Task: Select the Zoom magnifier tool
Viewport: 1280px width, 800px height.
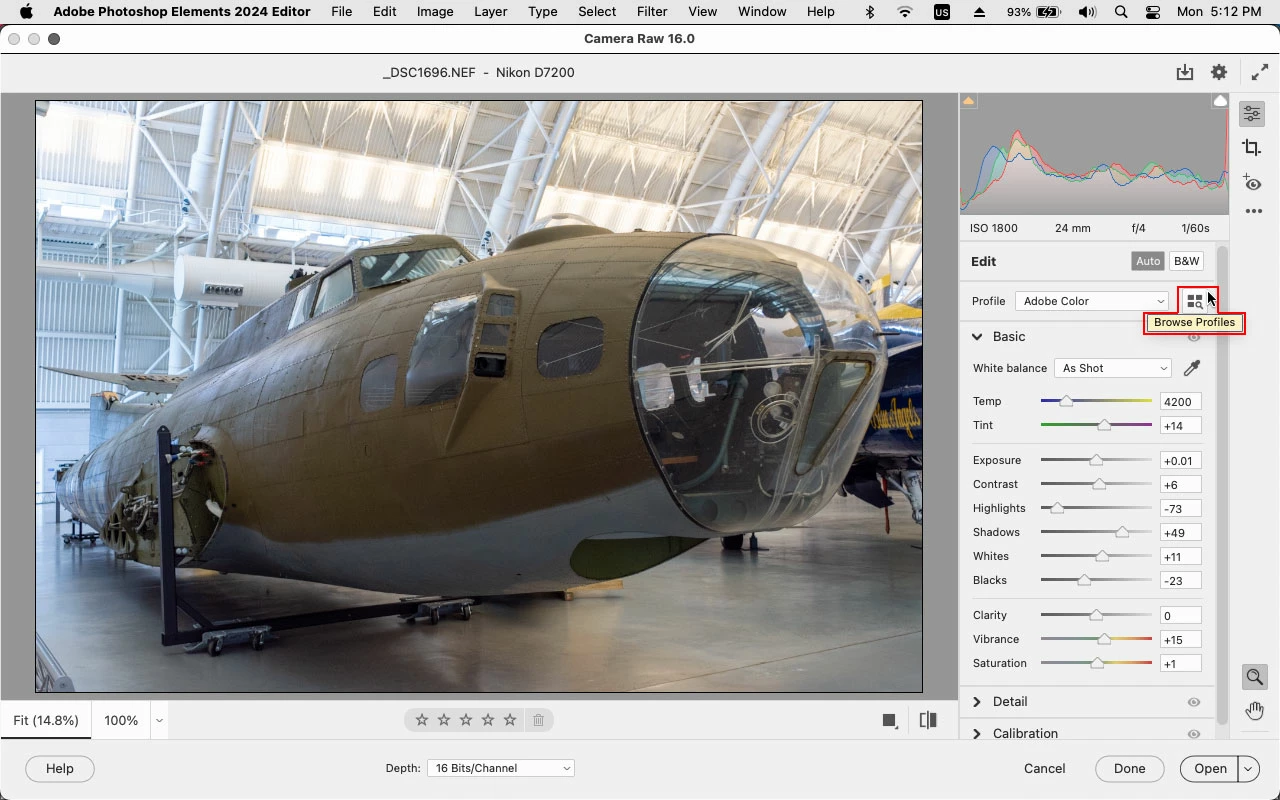Action: [1254, 677]
